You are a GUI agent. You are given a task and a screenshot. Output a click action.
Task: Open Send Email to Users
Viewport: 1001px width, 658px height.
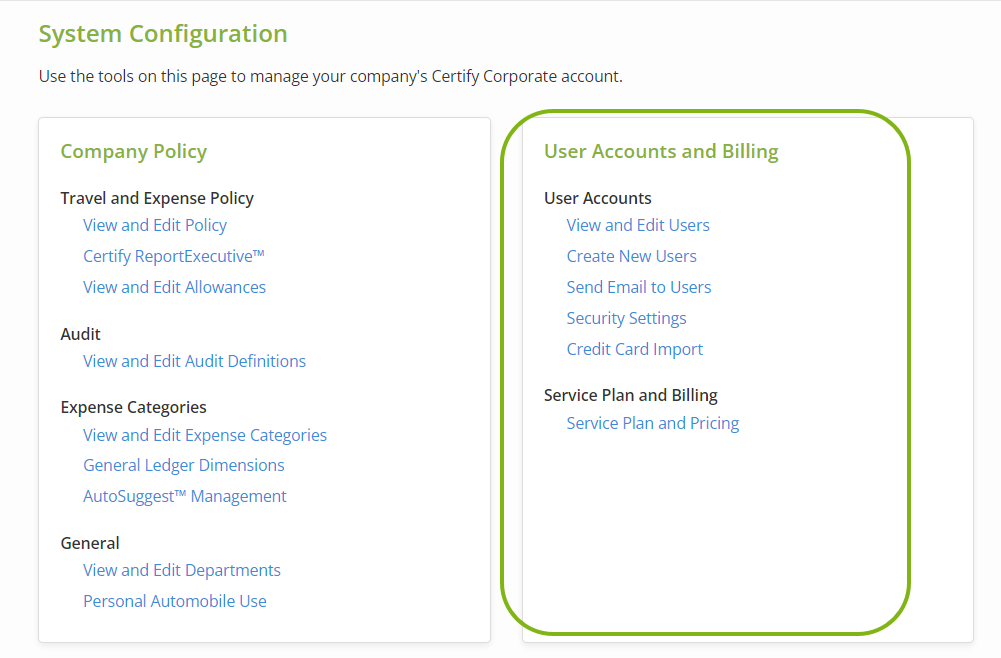pyautogui.click(x=638, y=287)
